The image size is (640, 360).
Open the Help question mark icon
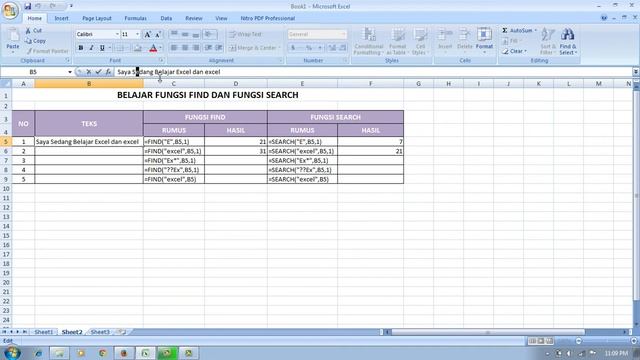[604, 18]
